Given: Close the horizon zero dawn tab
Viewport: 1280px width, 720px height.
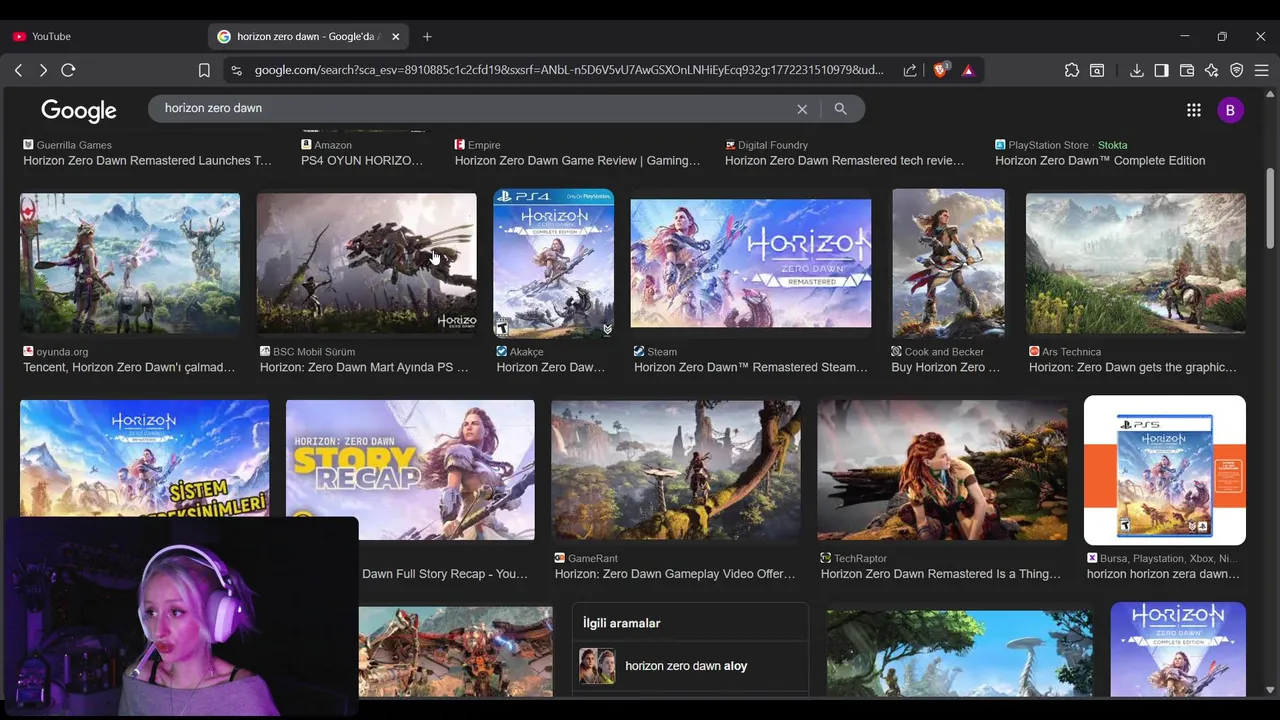Looking at the screenshot, I should click(396, 36).
